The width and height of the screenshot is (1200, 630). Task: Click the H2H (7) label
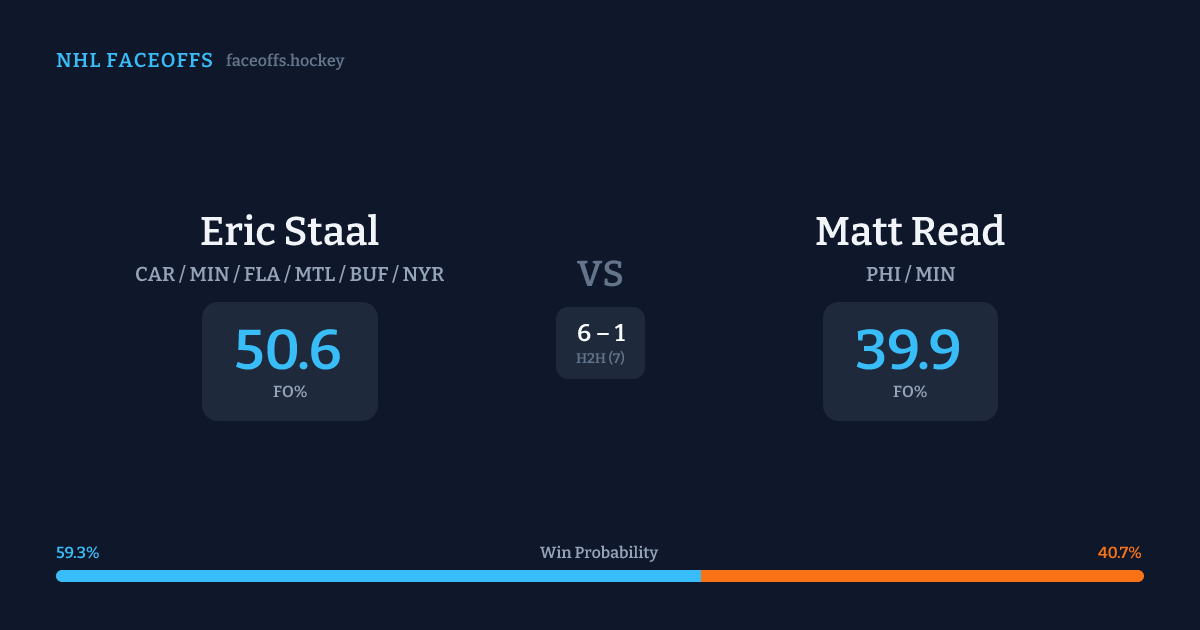[x=600, y=358]
